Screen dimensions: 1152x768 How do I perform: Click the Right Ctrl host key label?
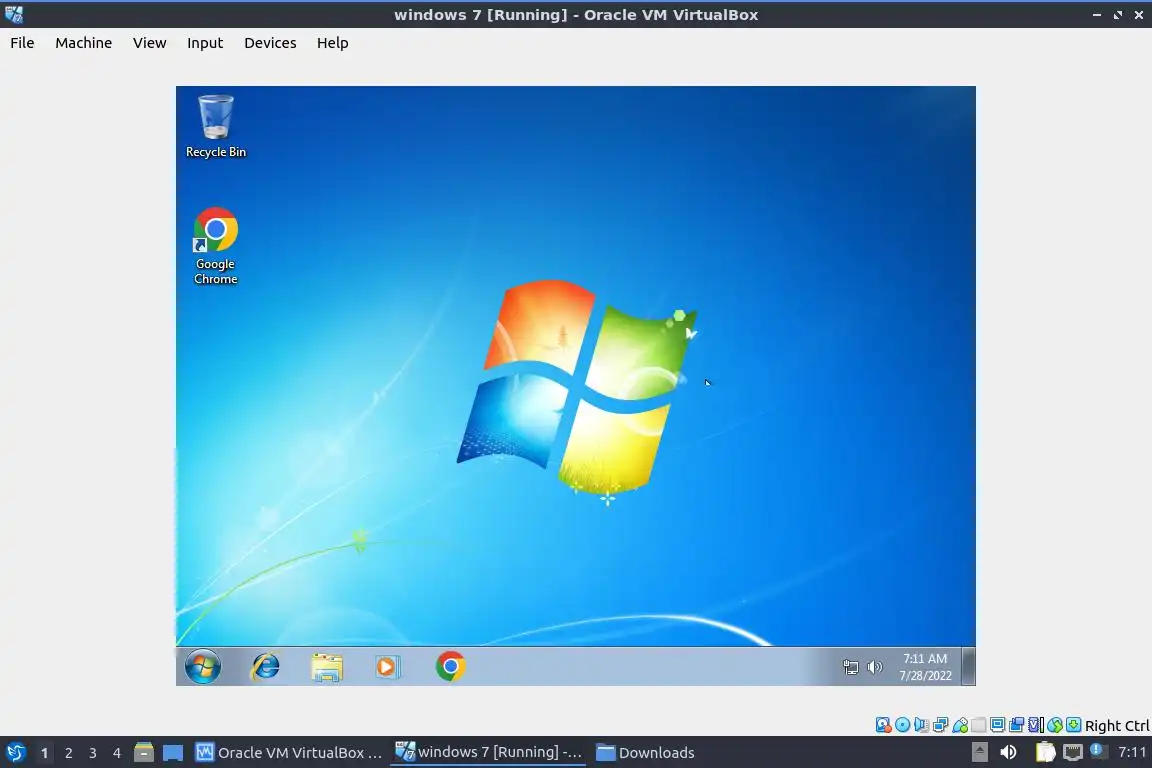pyautogui.click(x=1117, y=725)
